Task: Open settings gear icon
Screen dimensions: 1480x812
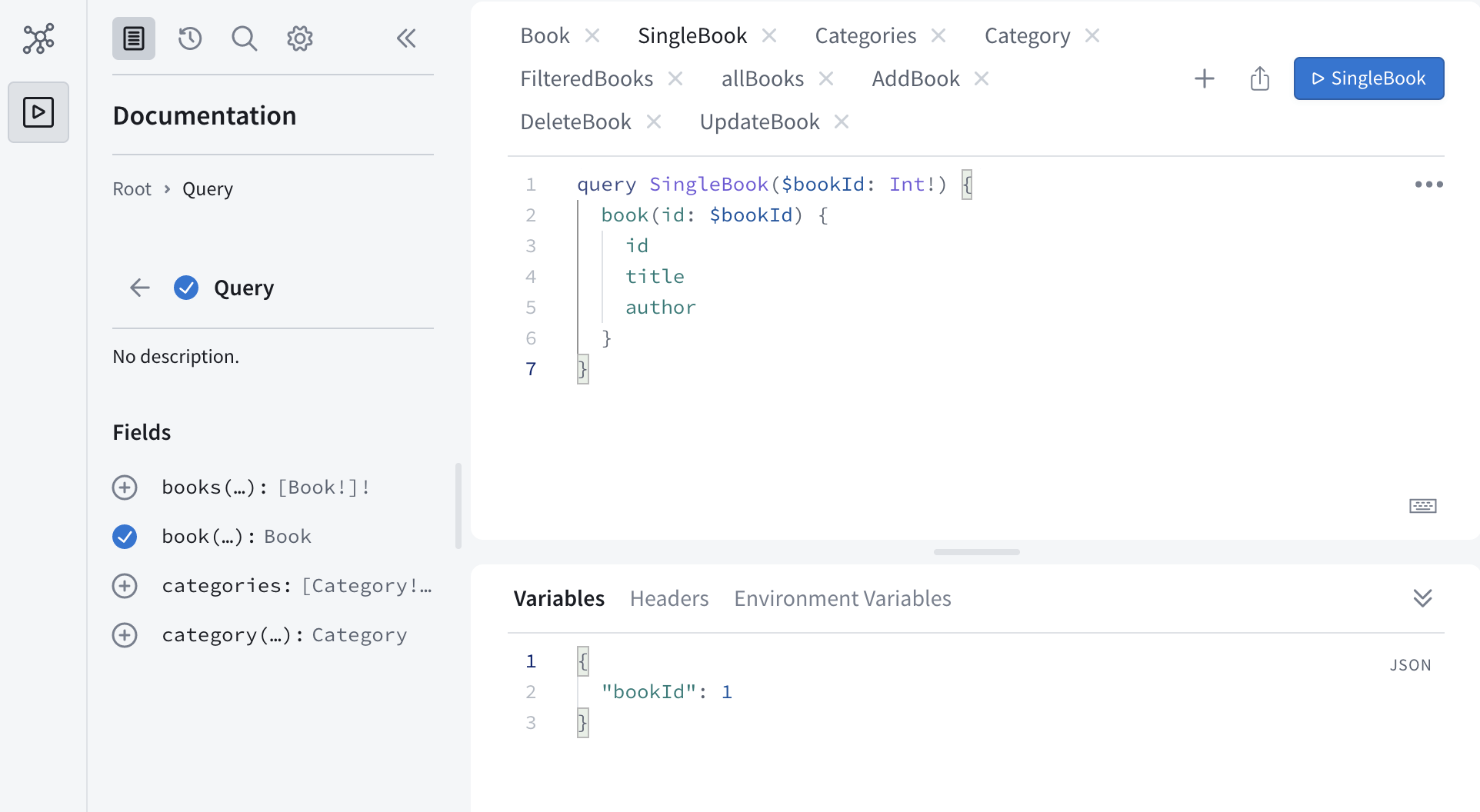Action: [300, 38]
